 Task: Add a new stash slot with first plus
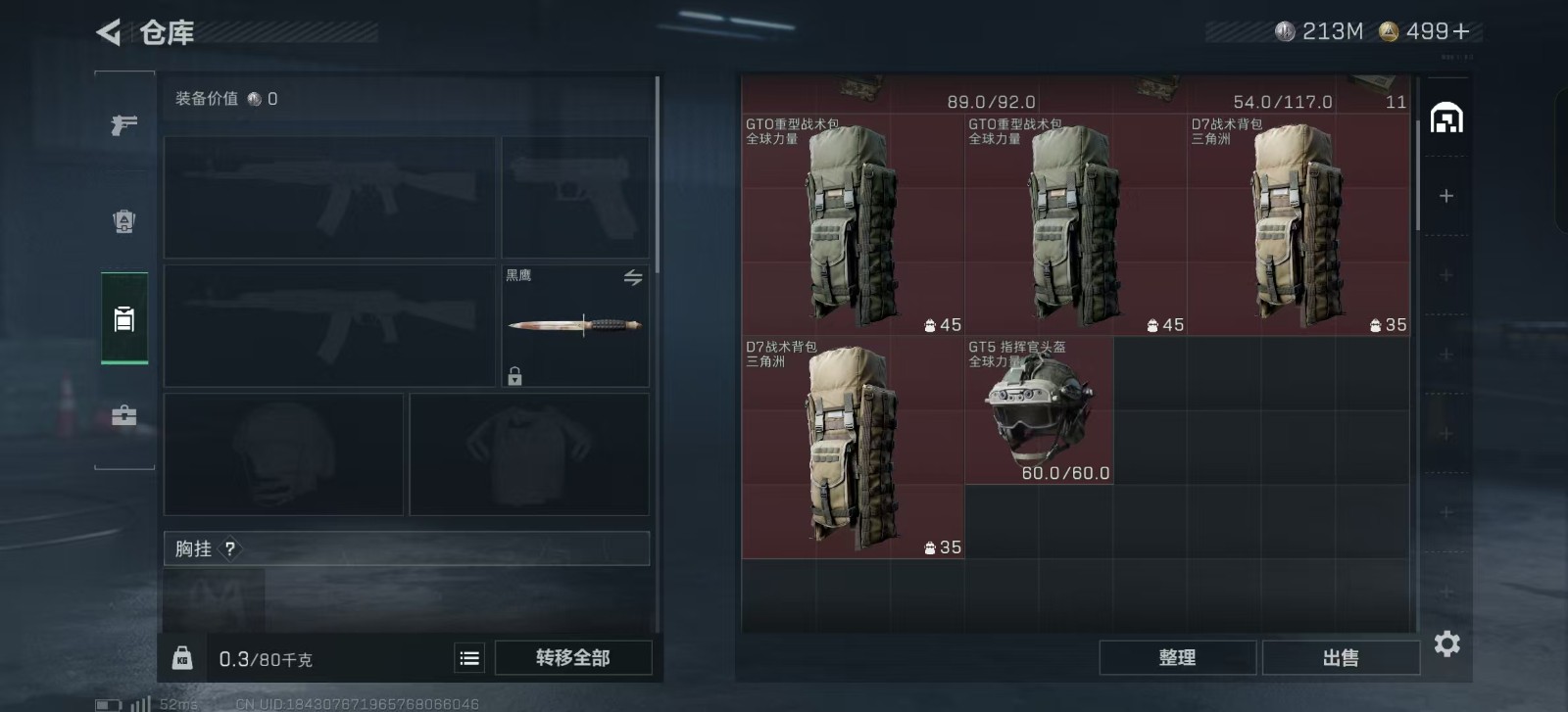[1445, 196]
